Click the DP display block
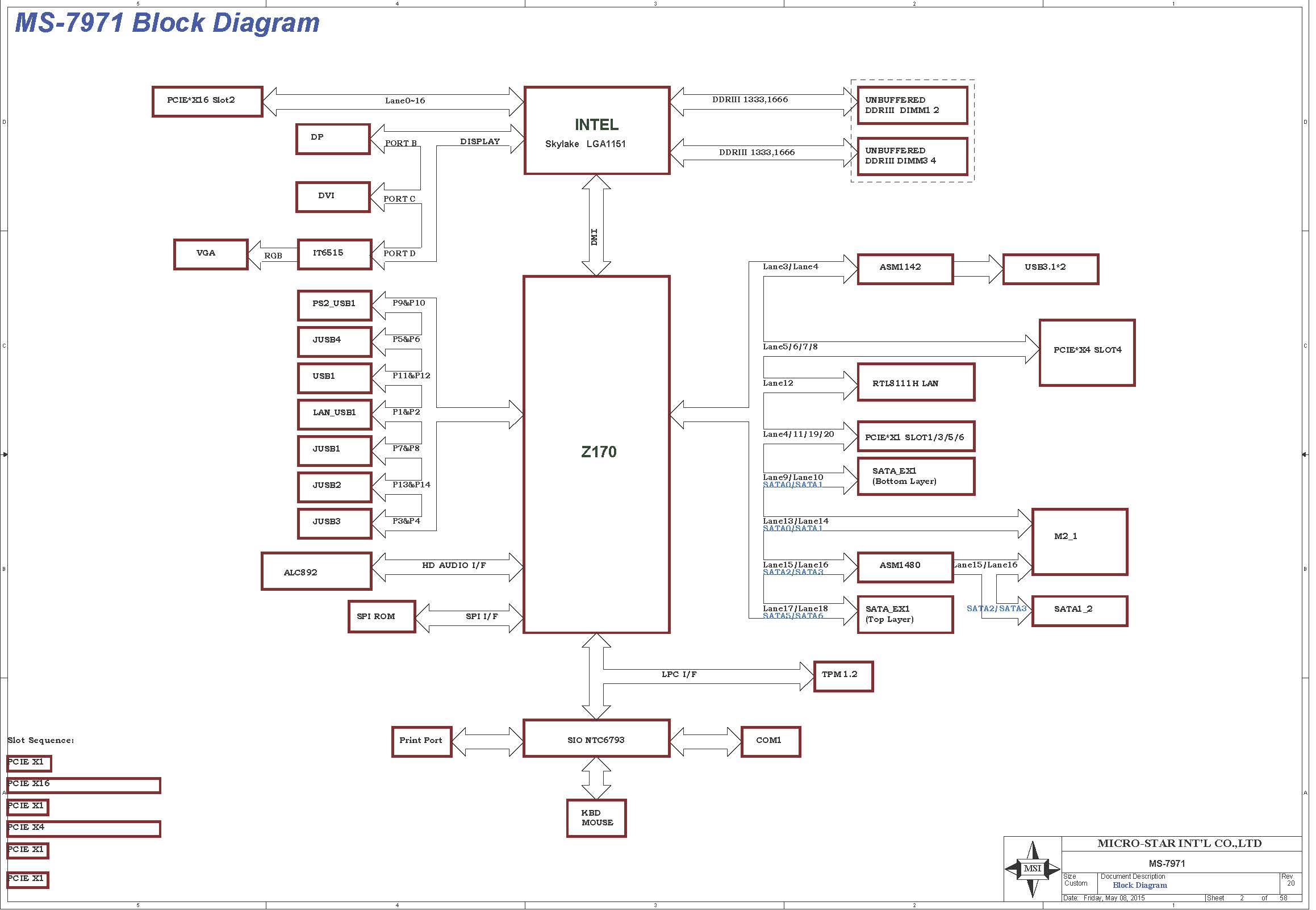 (334, 140)
